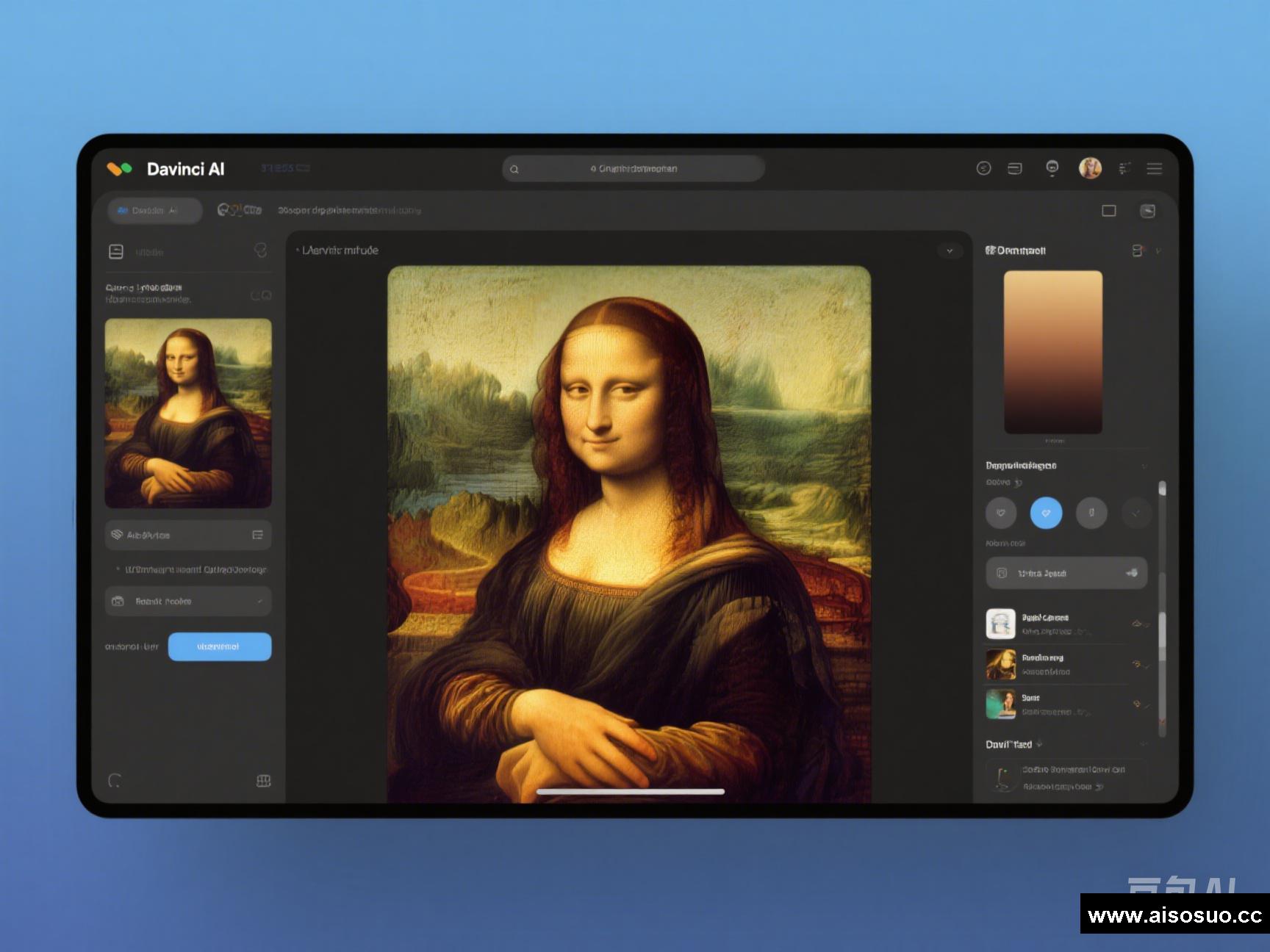Image resolution: width=1270 pixels, height=952 pixels.
Task: Click the gray label left of the blue button
Action: pos(132,646)
